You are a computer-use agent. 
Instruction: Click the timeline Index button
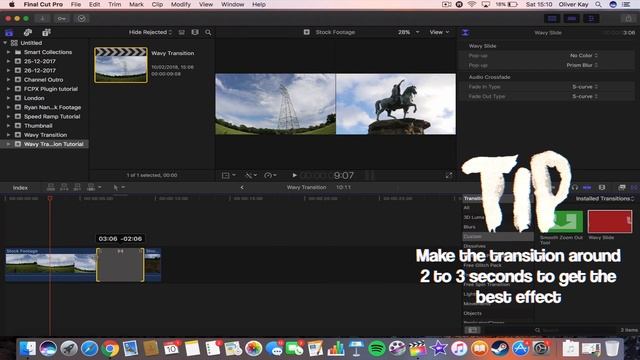(20, 188)
